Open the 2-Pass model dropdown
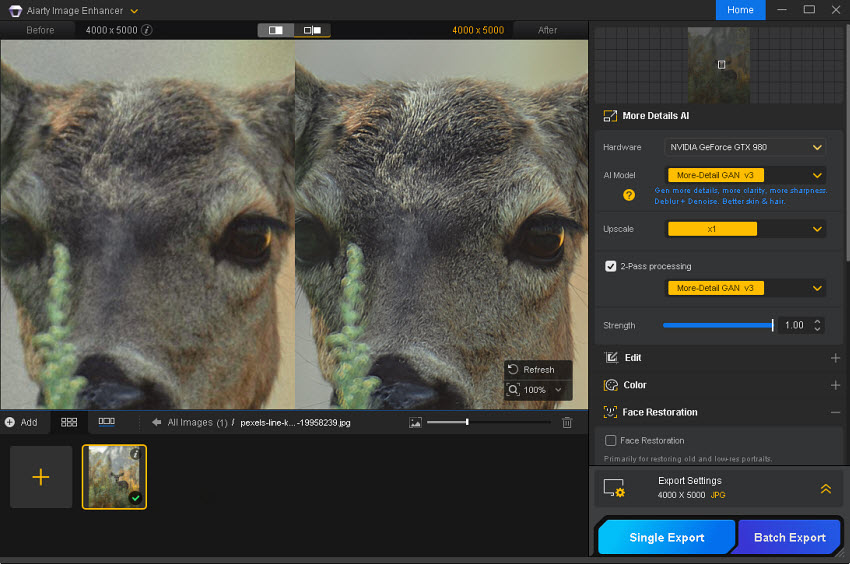The image size is (850, 564). pos(745,288)
